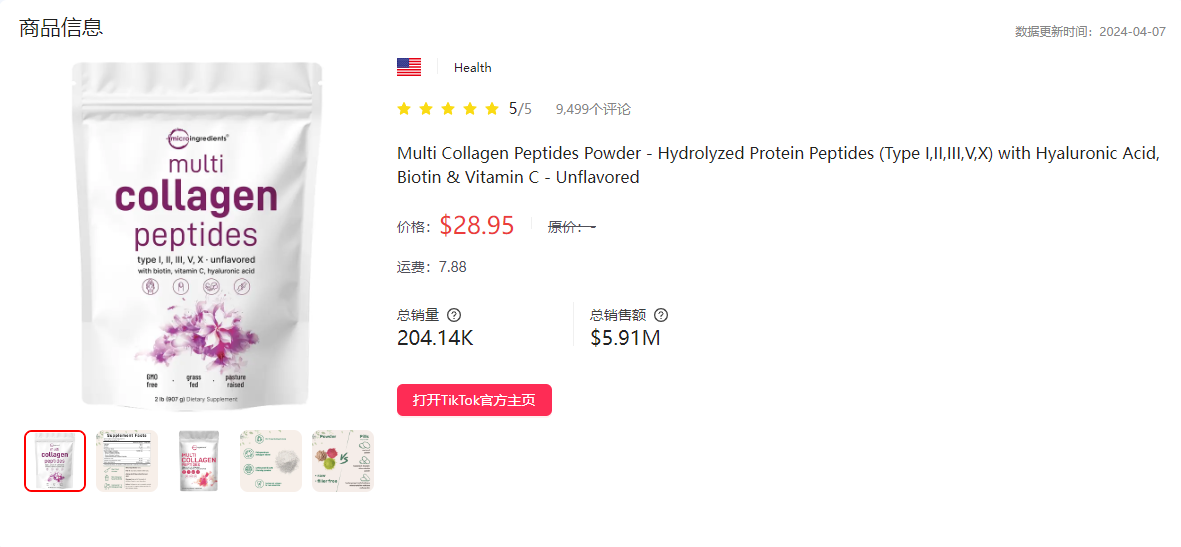This screenshot has width=1181, height=547.
Task: Open the Health category label
Action: coord(472,68)
